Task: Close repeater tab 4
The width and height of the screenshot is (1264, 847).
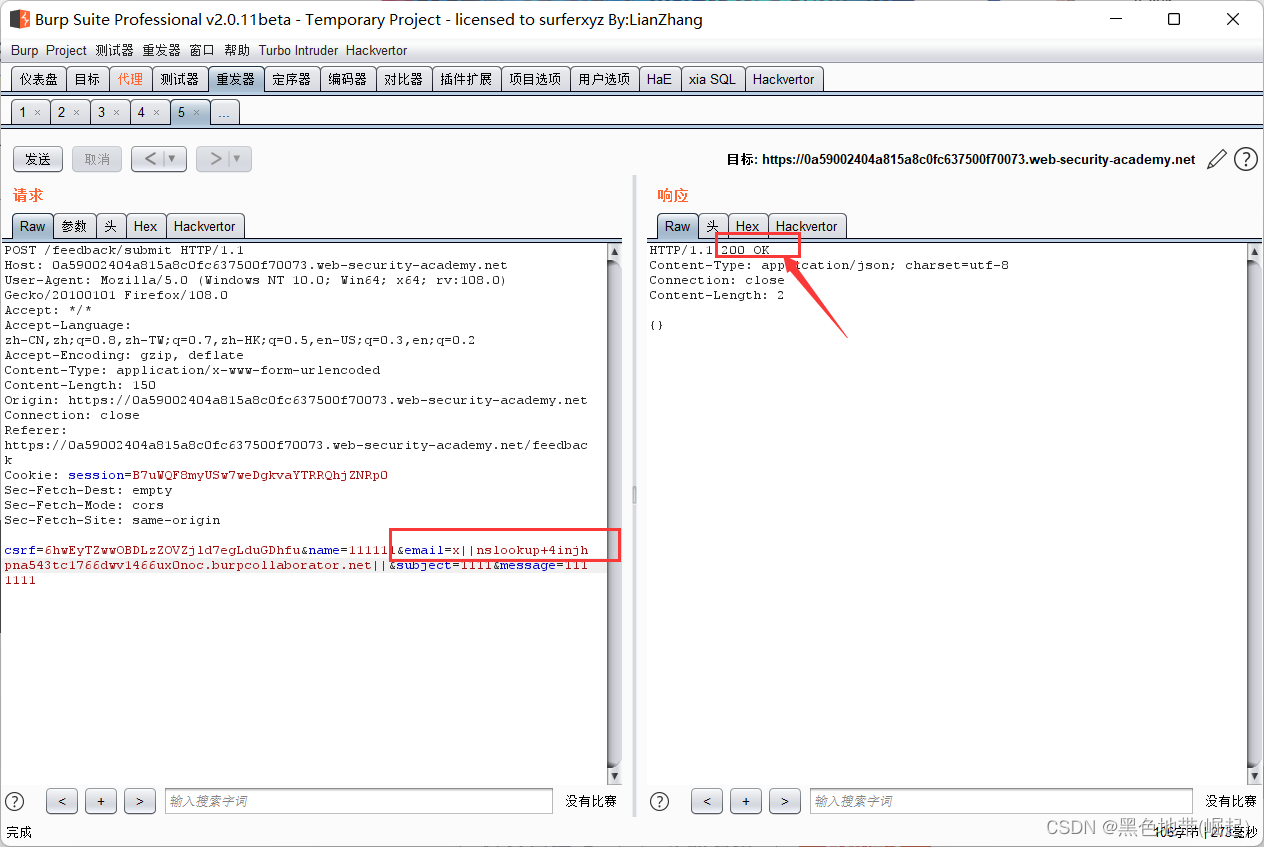Action: tap(156, 113)
